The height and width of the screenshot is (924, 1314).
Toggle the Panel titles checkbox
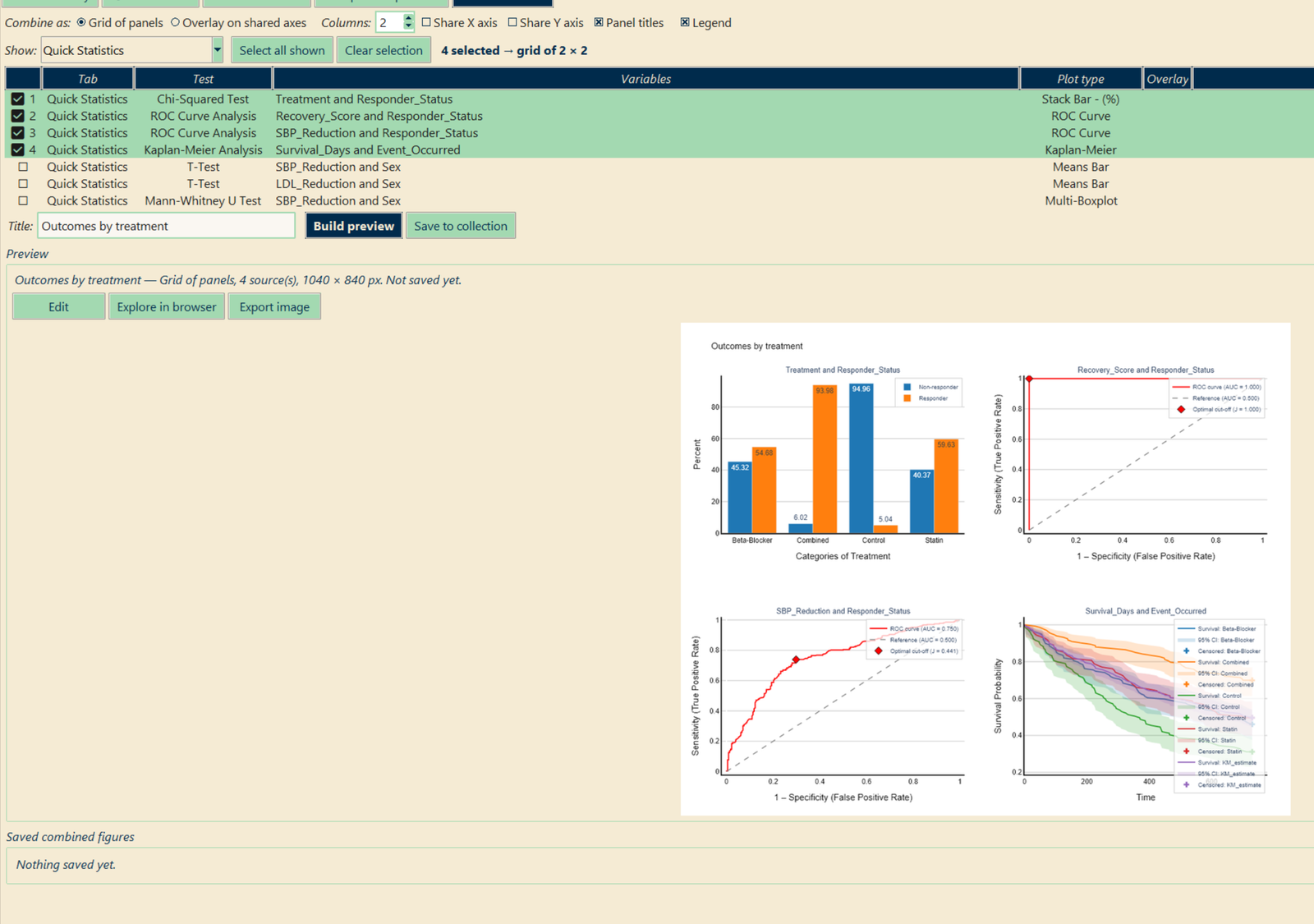599,22
